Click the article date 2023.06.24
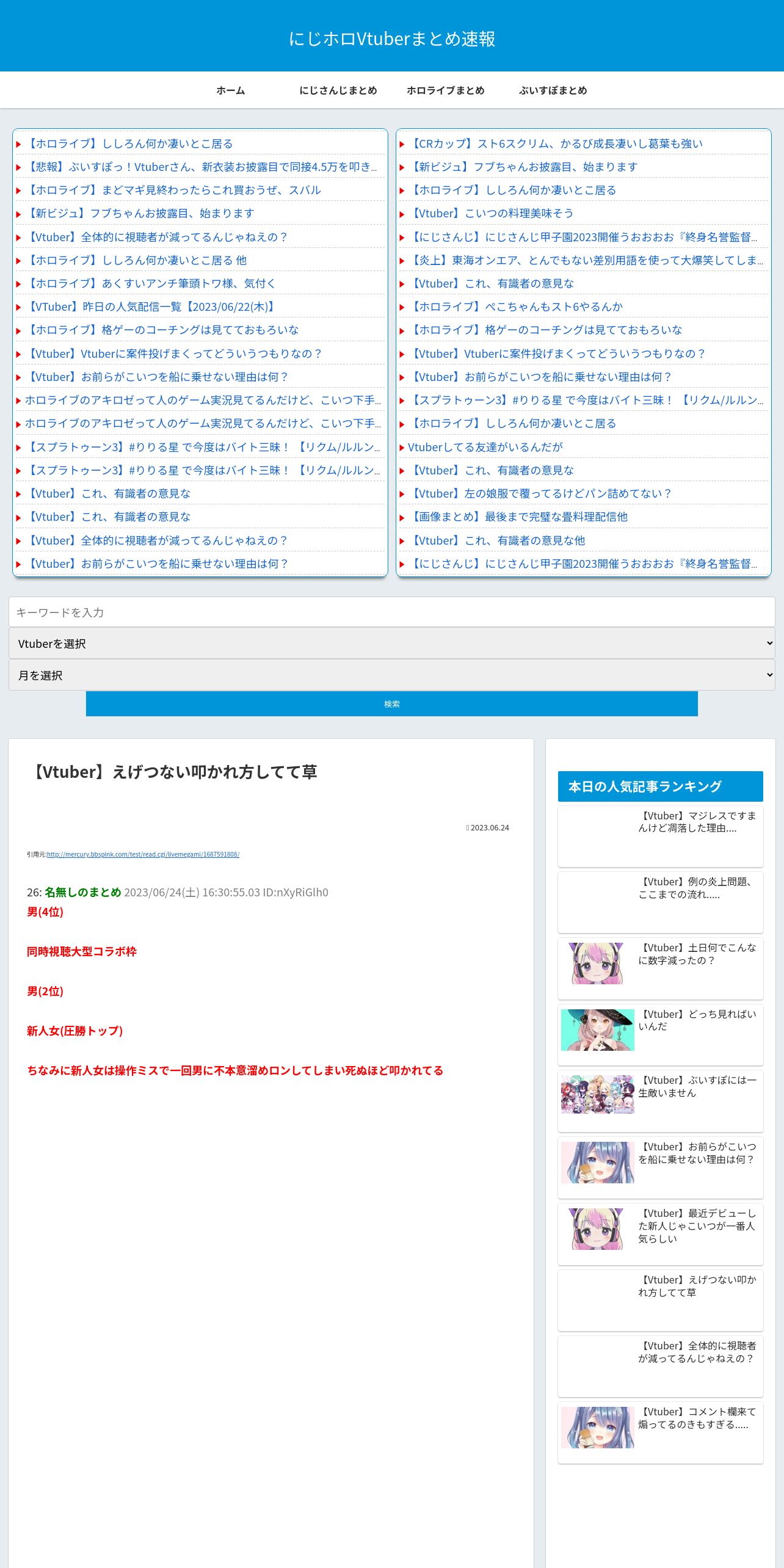The height and width of the screenshot is (1568, 784). 490,827
